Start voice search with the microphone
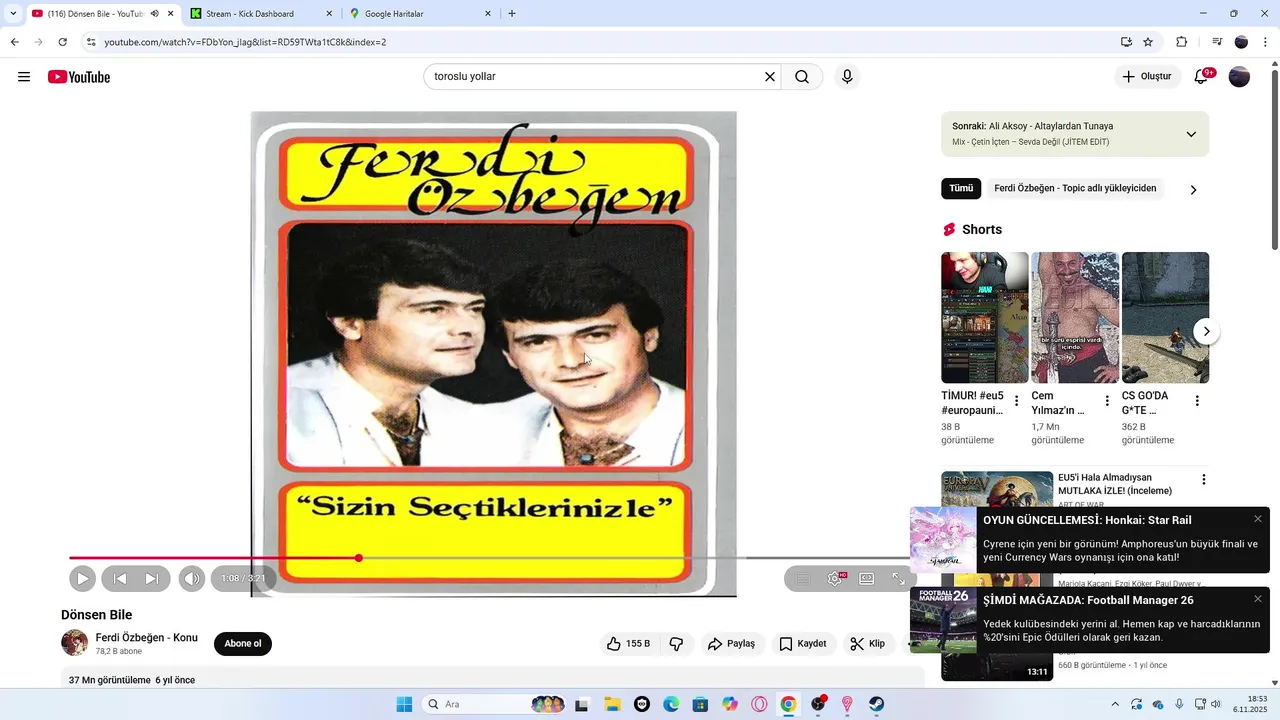 pos(847,77)
